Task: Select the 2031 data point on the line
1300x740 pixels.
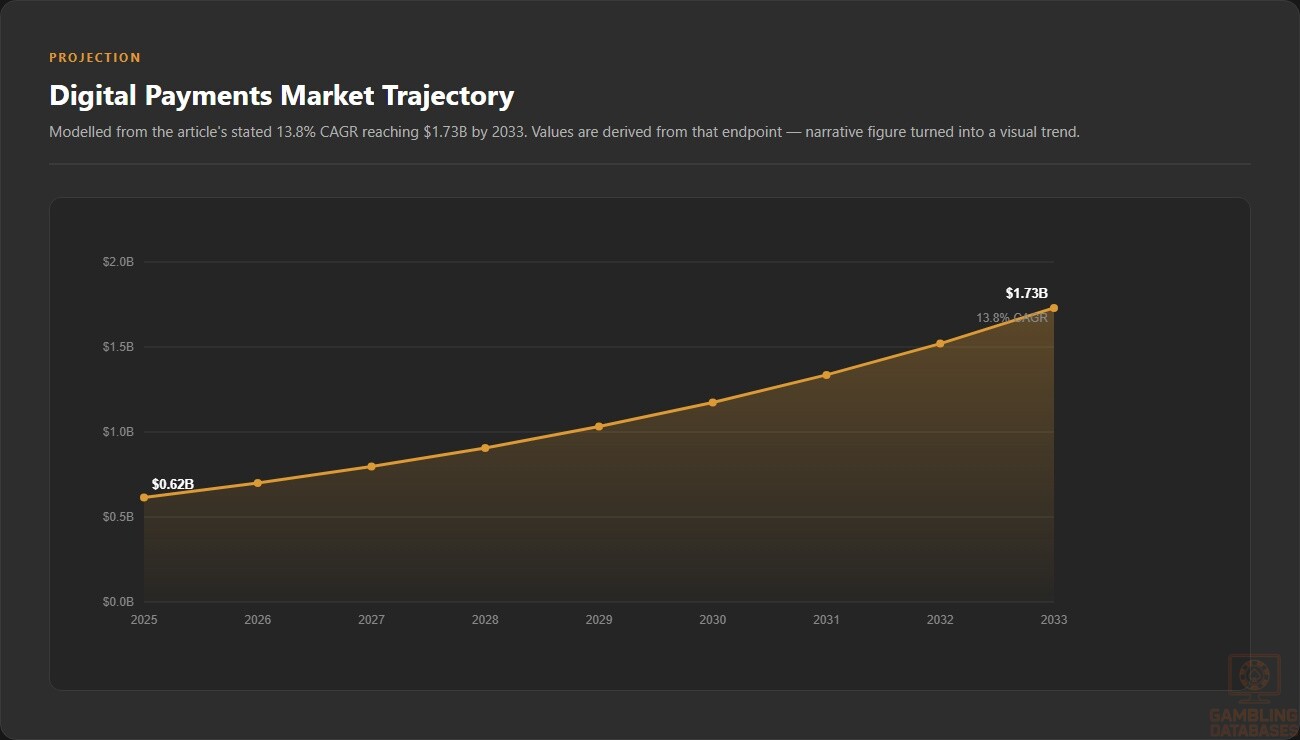Action: (x=826, y=375)
